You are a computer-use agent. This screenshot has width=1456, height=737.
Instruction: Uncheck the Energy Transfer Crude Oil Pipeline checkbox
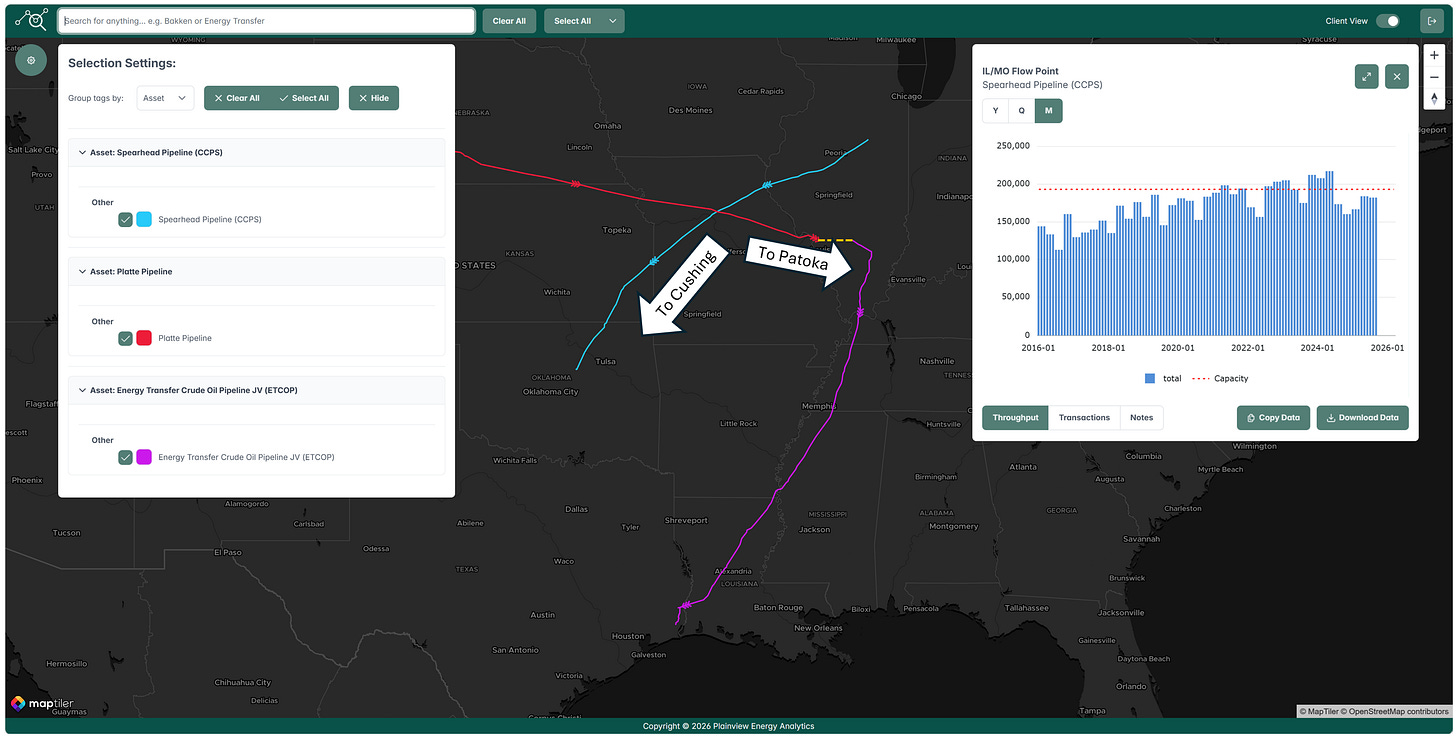(125, 457)
